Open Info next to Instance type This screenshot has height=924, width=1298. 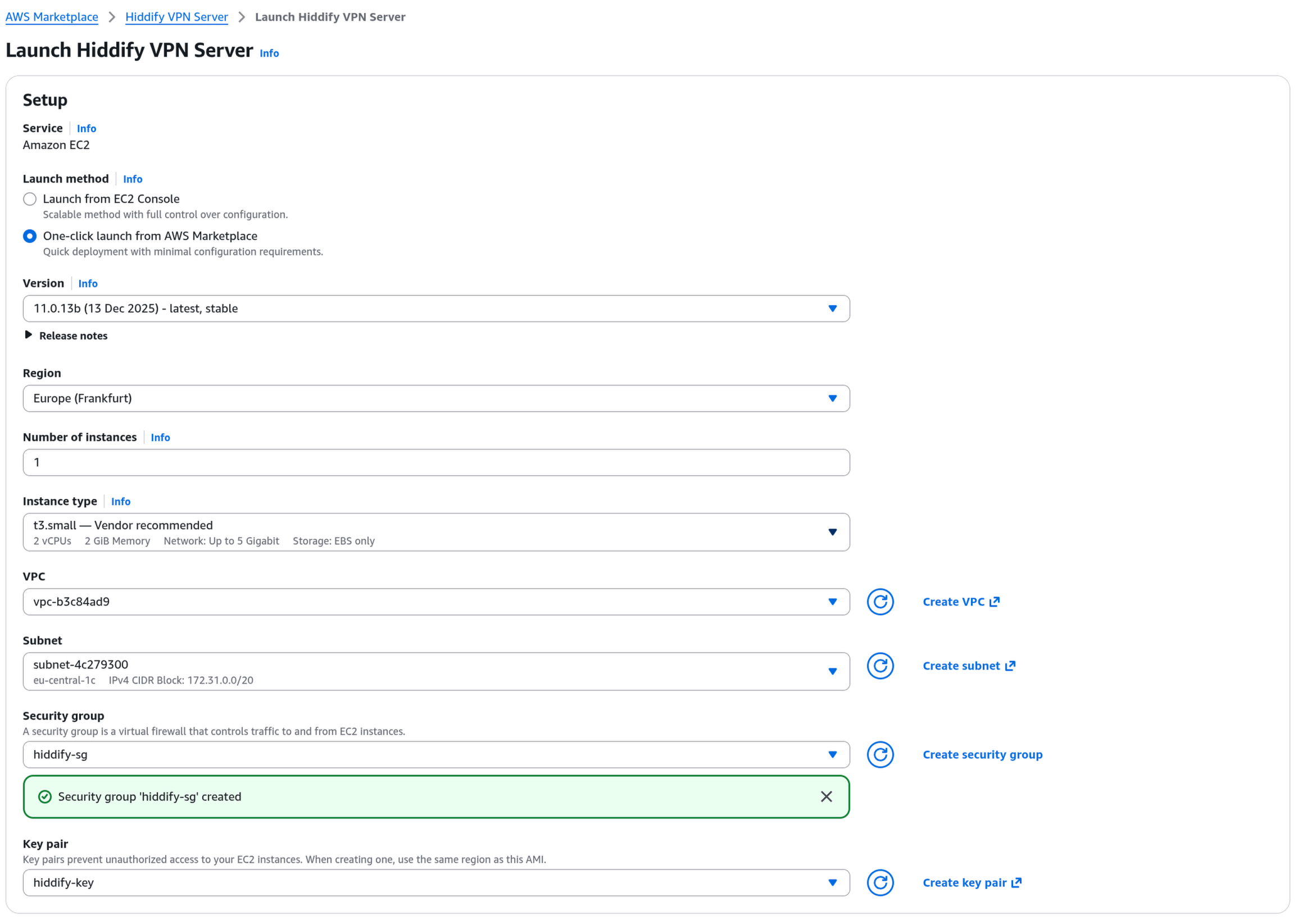(121, 501)
